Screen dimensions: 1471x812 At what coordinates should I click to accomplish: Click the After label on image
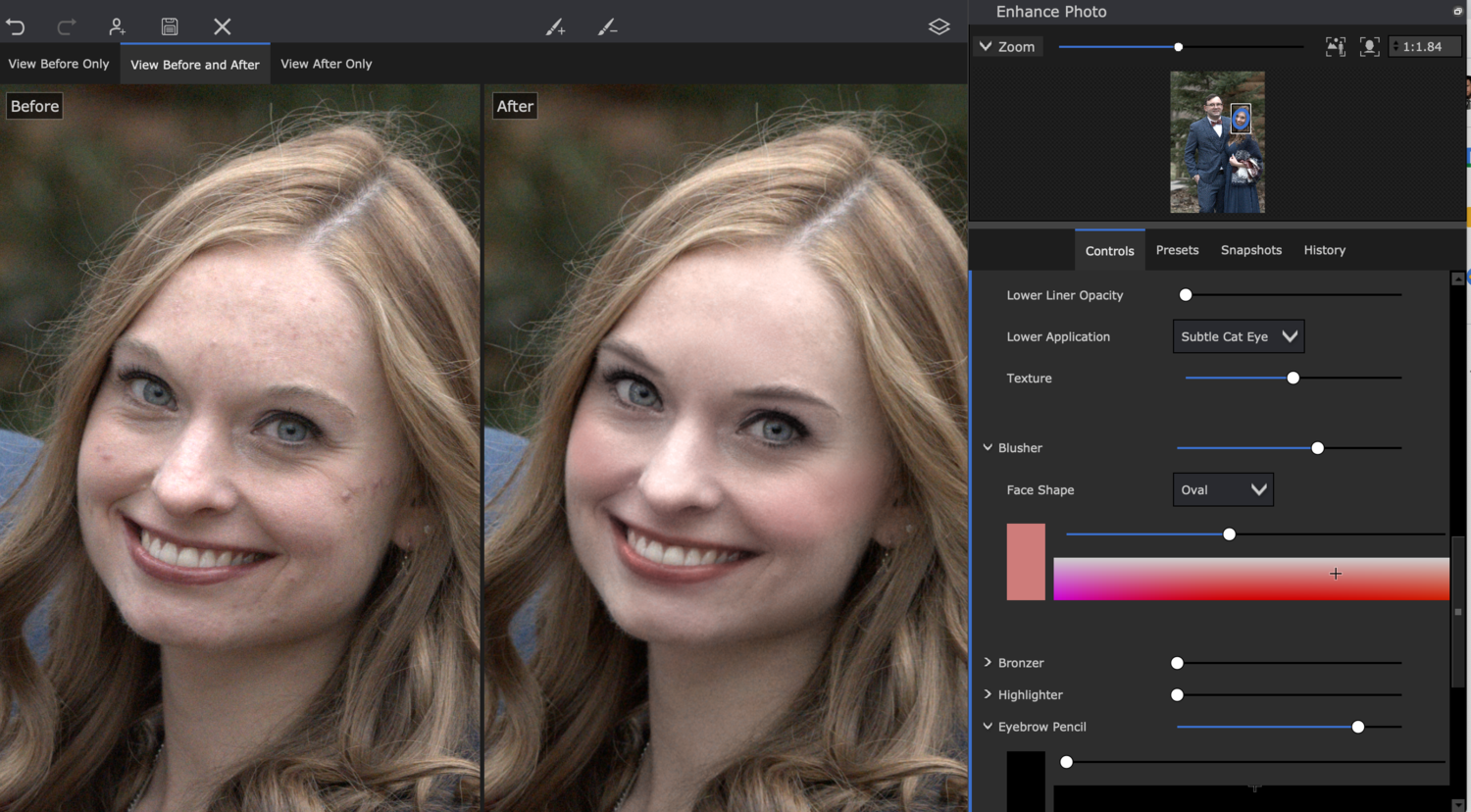(515, 106)
